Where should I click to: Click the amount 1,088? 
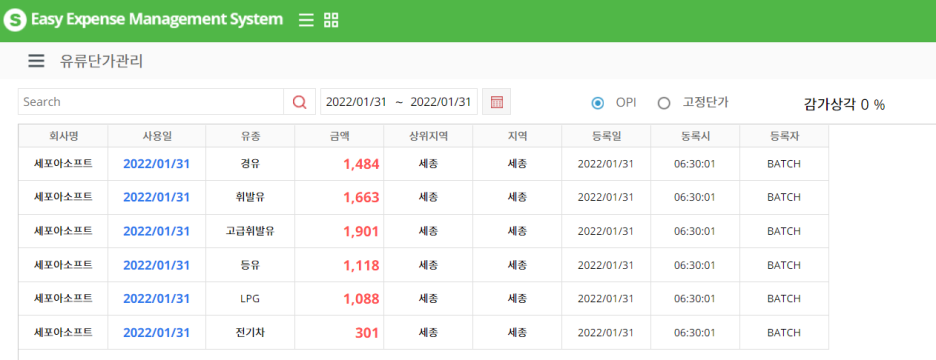click(x=361, y=299)
